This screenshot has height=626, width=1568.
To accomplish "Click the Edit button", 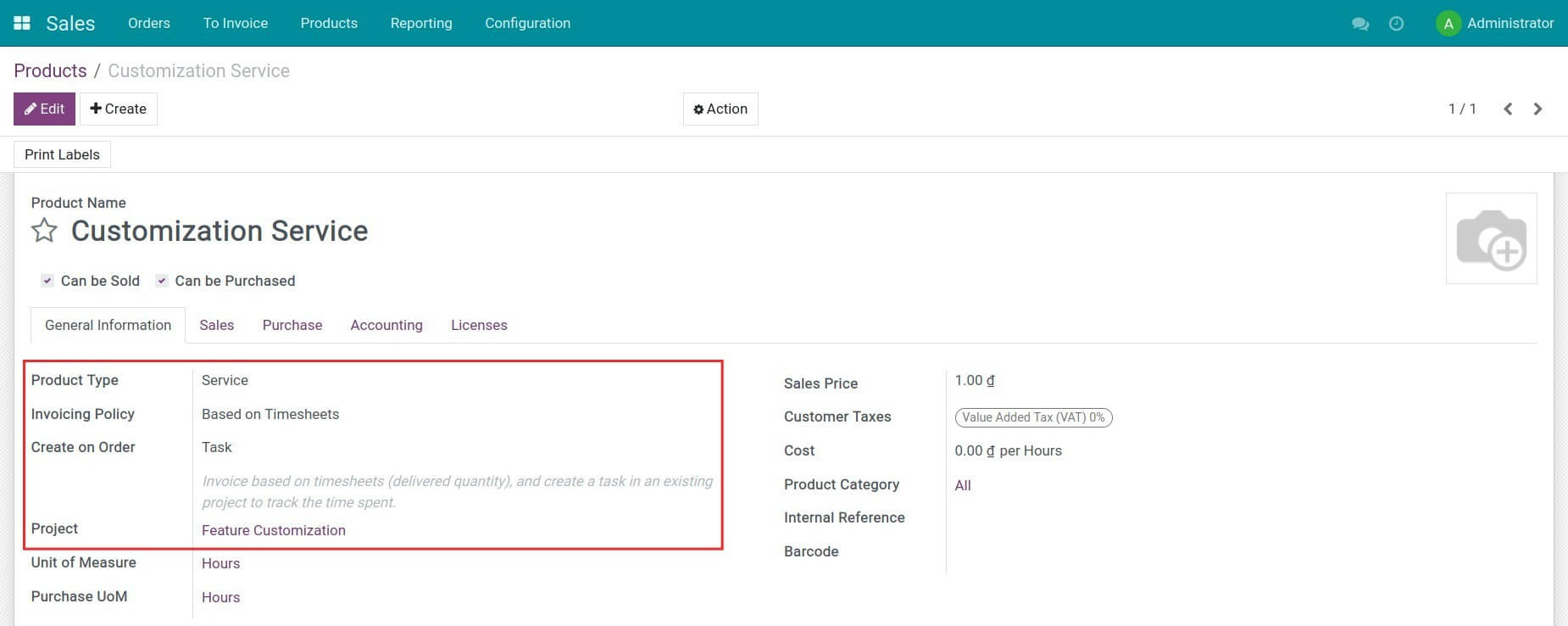I will [x=44, y=109].
